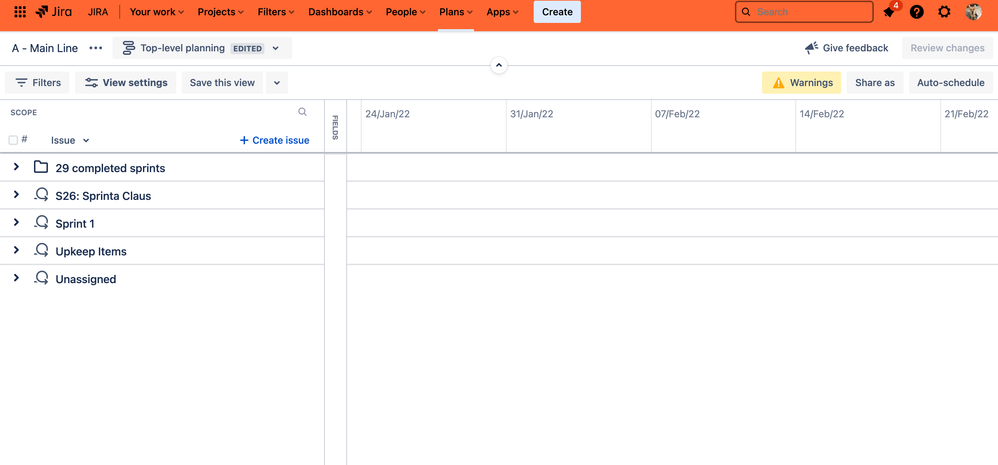Open the Projects menu
The image size is (998, 465).
220,11
